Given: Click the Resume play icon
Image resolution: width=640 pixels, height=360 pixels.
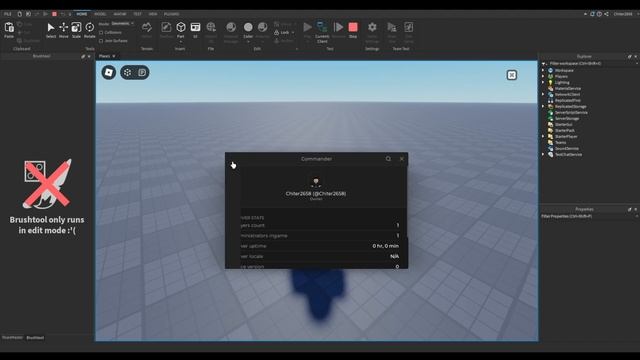Looking at the screenshot, I should pyautogui.click(x=338, y=27).
